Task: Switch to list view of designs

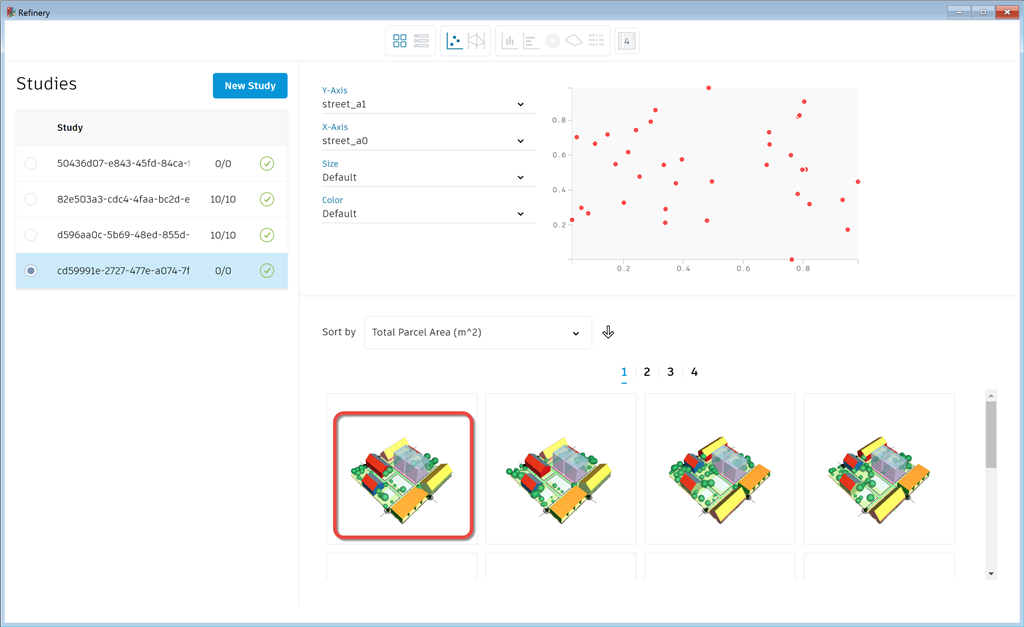Action: (x=421, y=41)
